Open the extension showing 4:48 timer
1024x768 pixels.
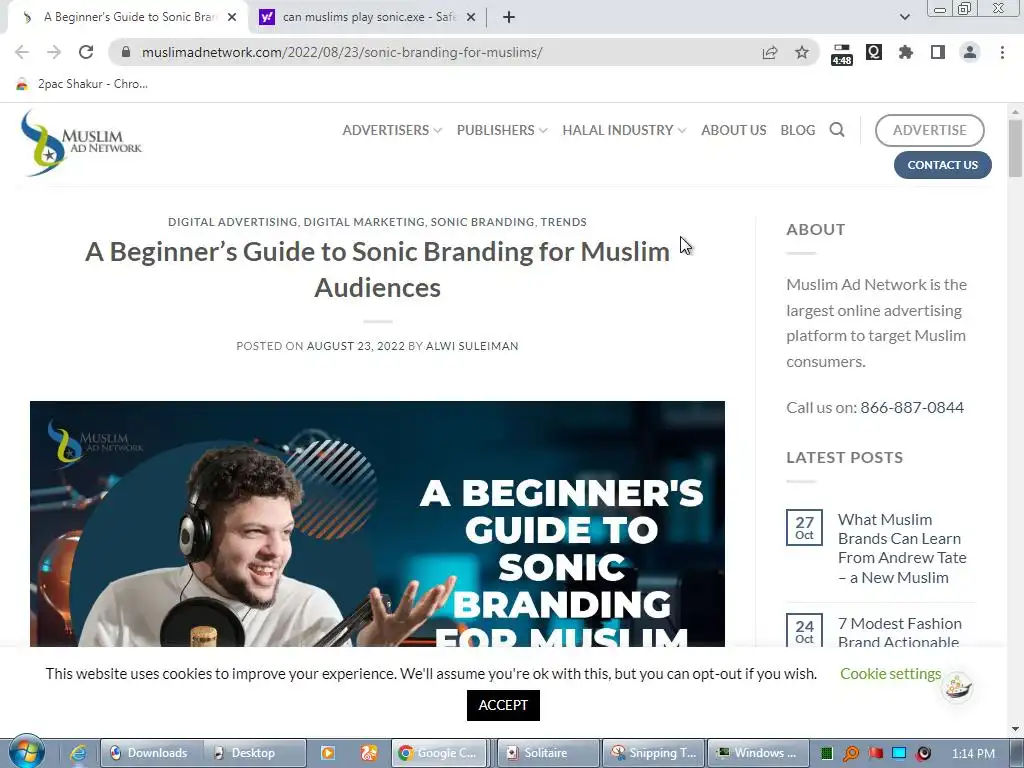coord(842,54)
